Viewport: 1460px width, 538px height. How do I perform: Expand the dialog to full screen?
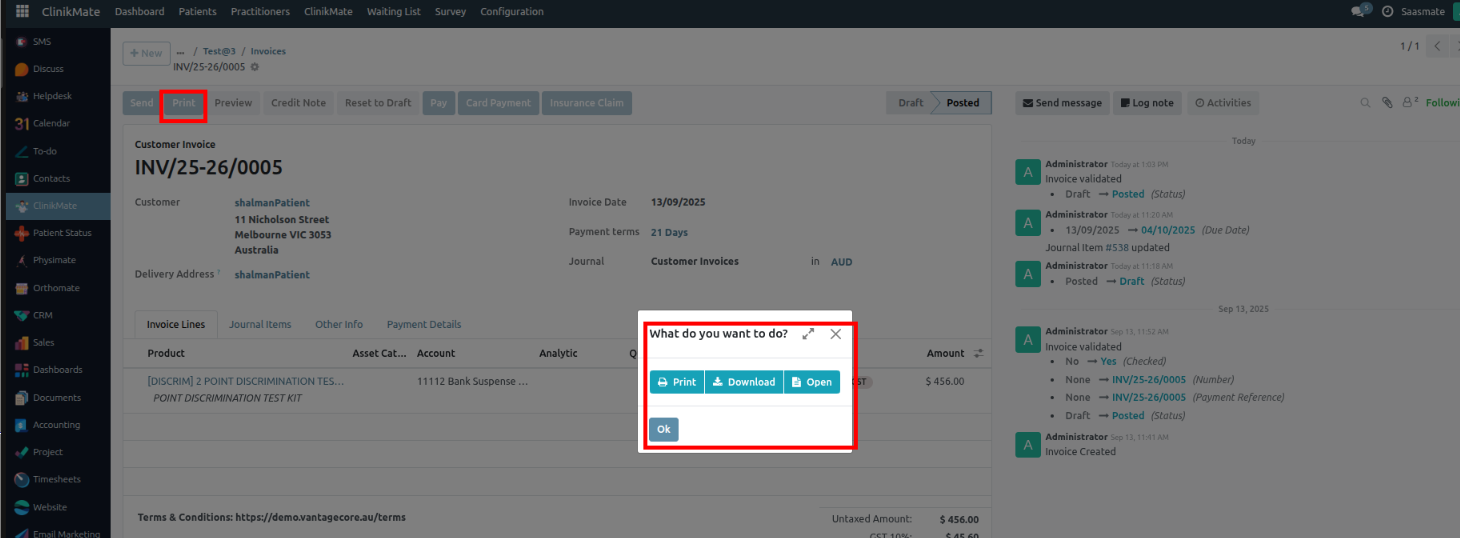[808, 334]
